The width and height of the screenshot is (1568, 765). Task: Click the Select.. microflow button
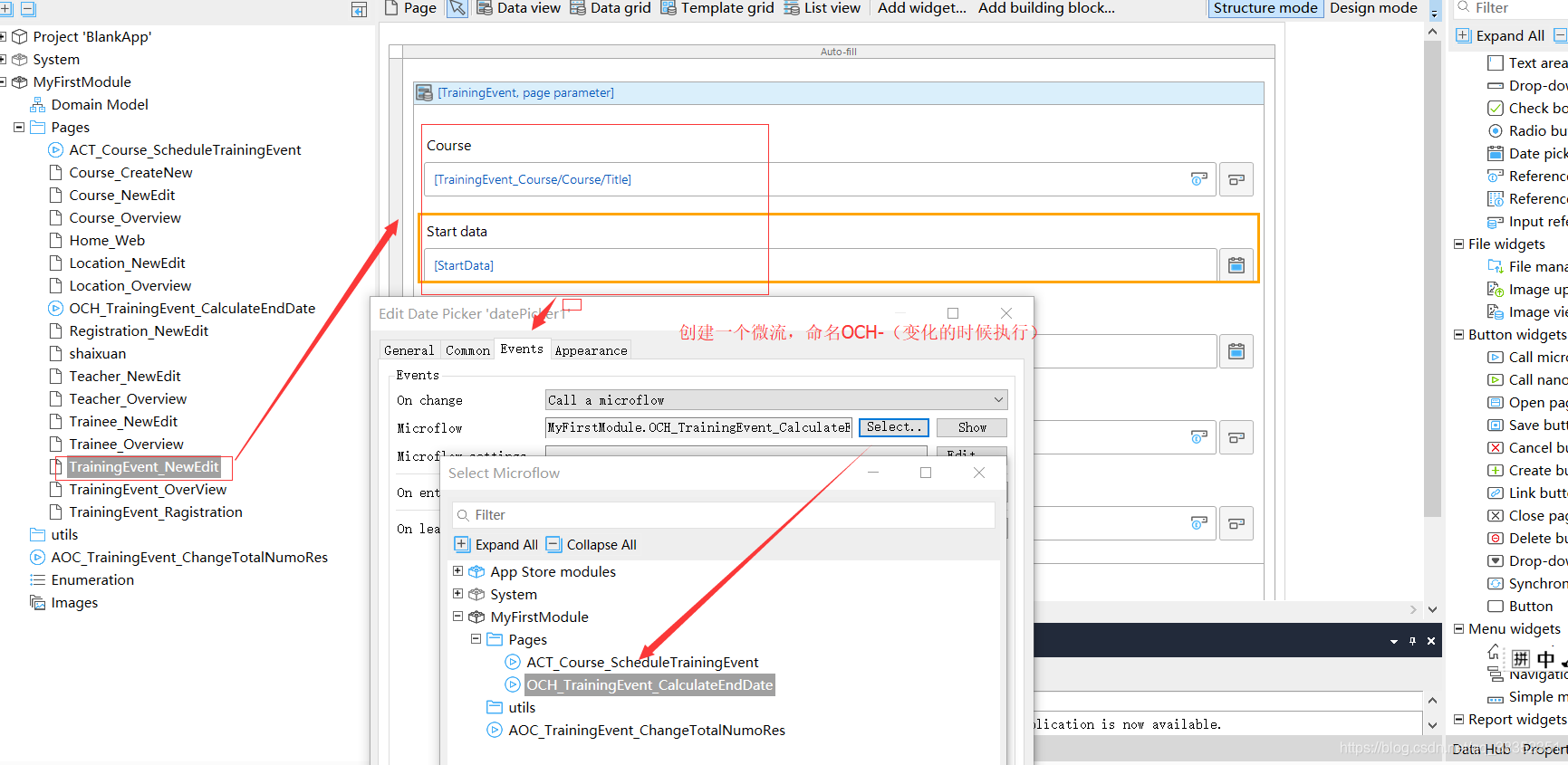tap(893, 427)
